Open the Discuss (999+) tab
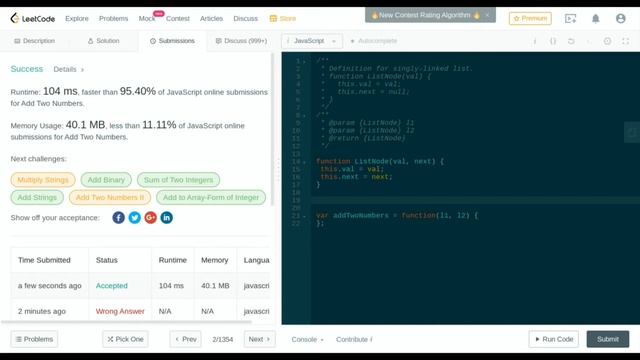640x360 pixels. pyautogui.click(x=241, y=41)
